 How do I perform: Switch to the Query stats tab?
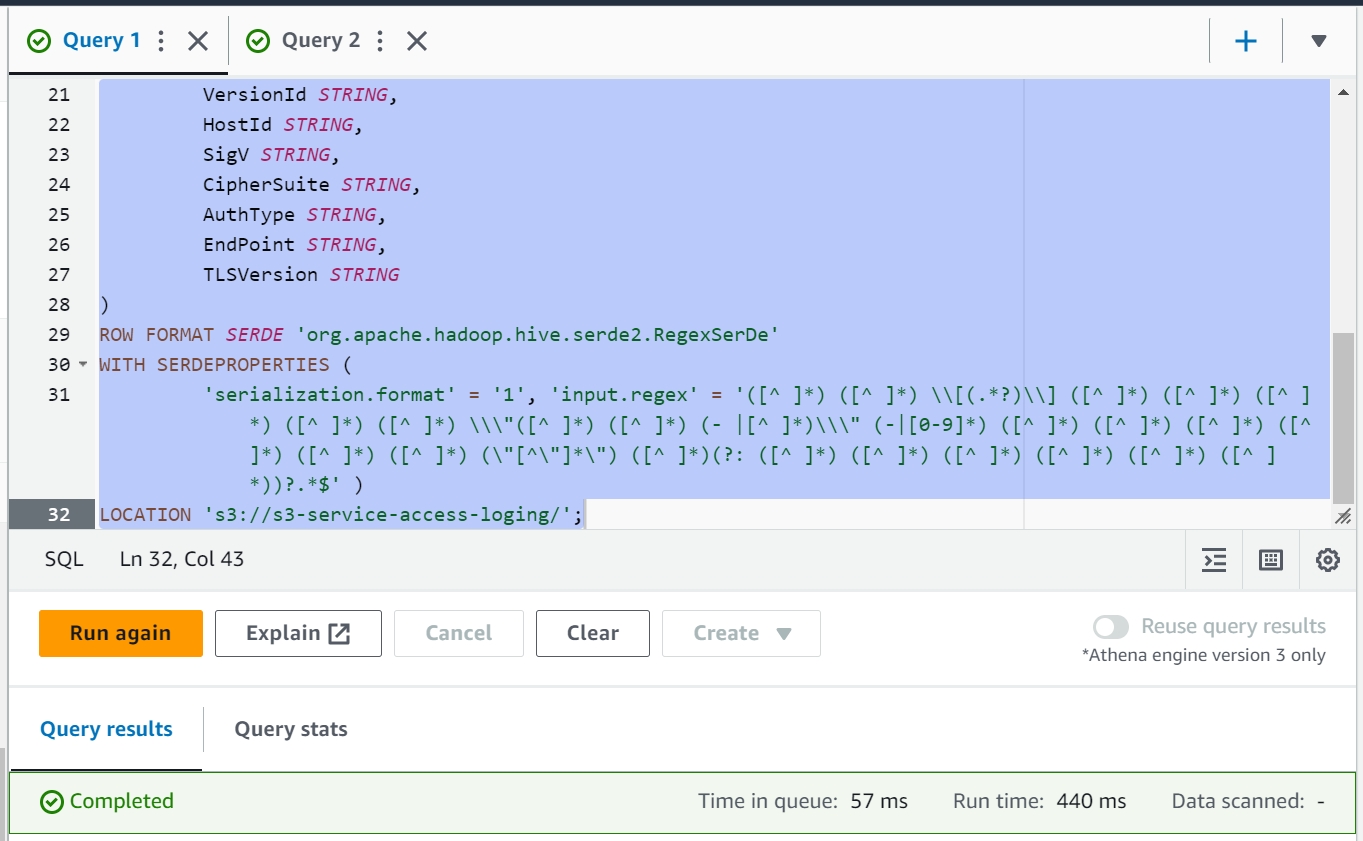[291, 729]
